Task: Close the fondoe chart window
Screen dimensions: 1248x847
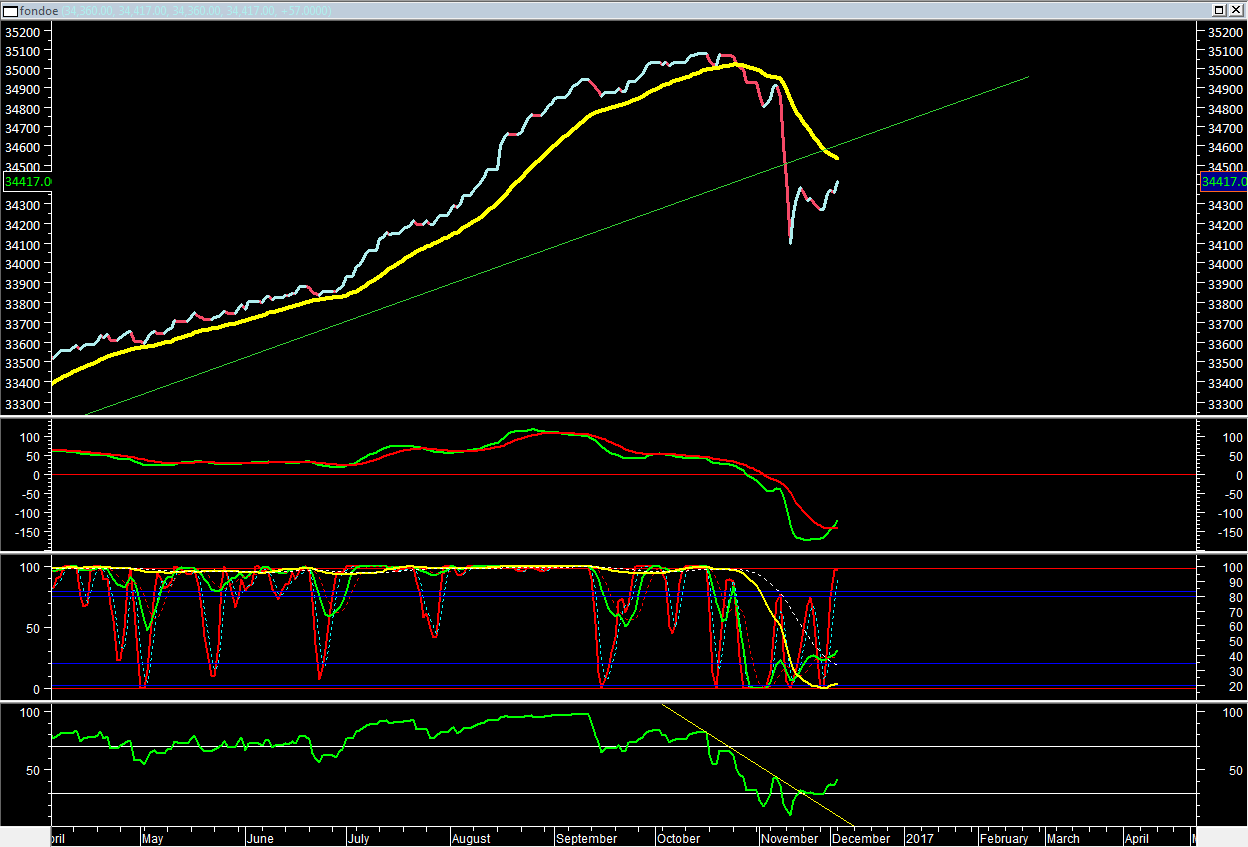Action: [x=1235, y=9]
